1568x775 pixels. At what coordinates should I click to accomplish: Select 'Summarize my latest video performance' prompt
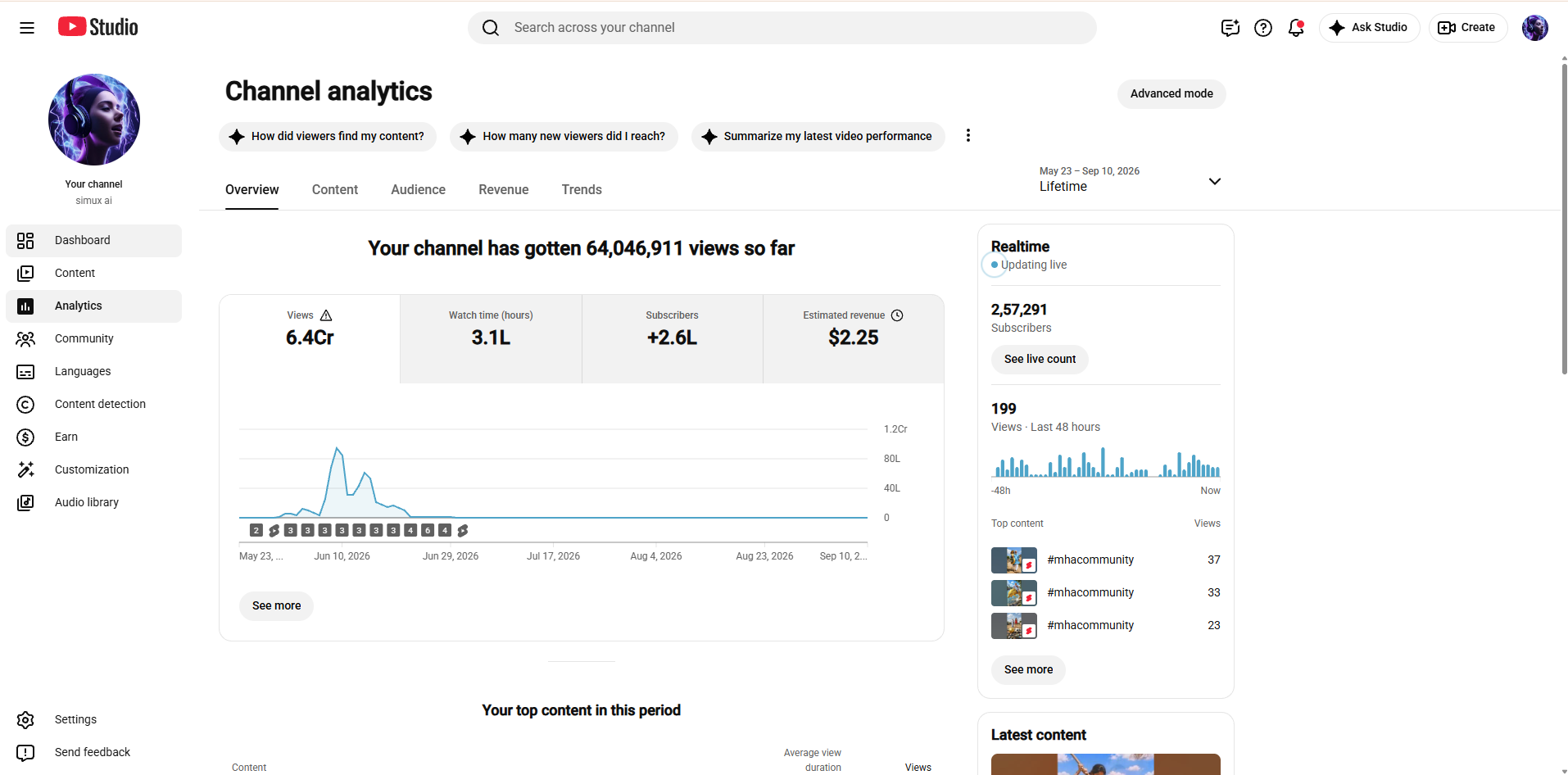[818, 136]
